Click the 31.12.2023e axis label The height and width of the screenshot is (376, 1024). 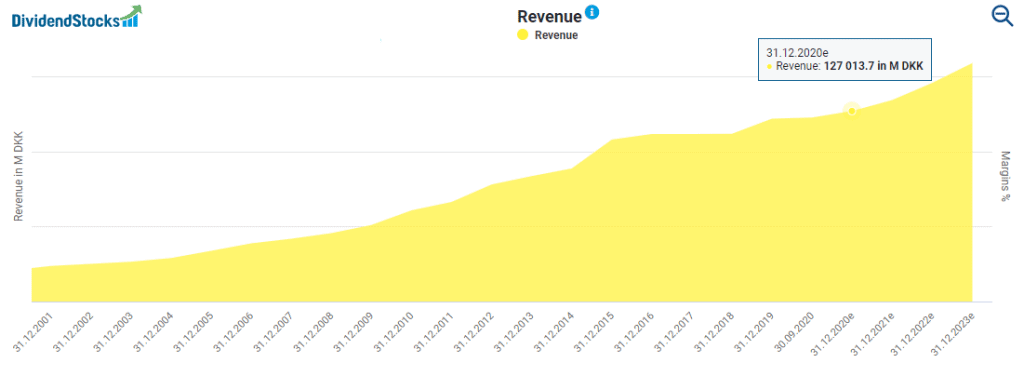[x=953, y=334]
